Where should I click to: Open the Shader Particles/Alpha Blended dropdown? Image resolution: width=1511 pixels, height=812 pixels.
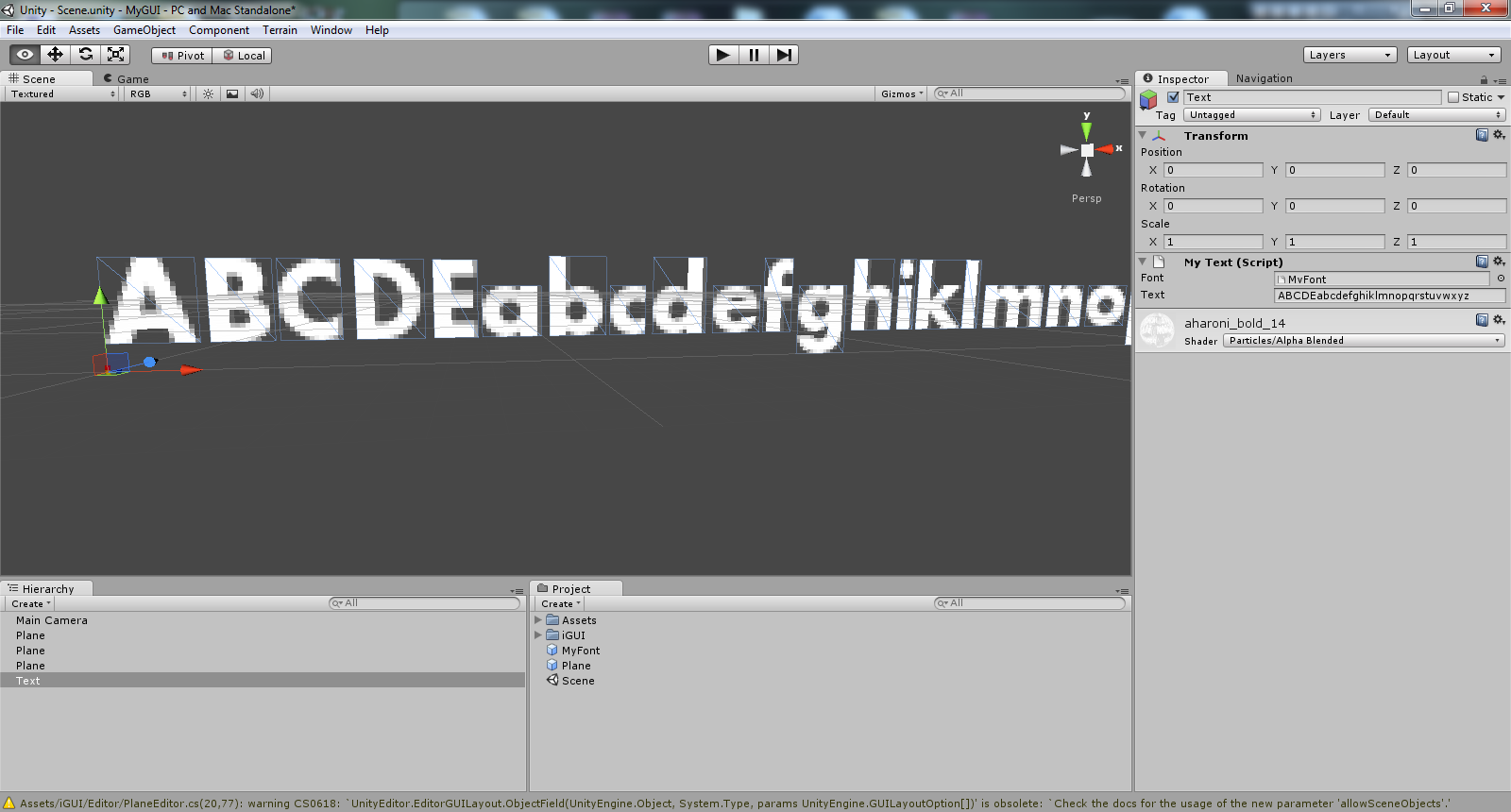(x=1363, y=341)
